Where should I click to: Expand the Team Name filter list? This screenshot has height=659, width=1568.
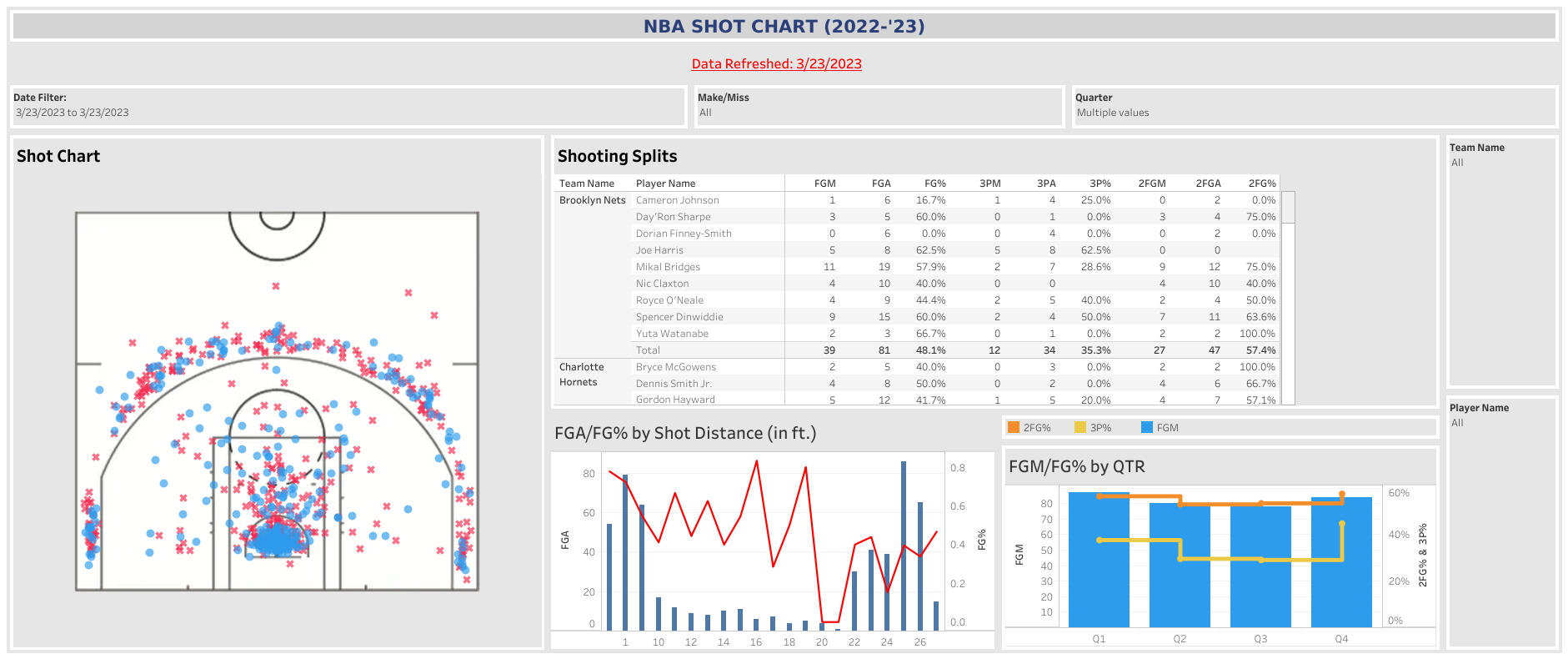[1501, 163]
